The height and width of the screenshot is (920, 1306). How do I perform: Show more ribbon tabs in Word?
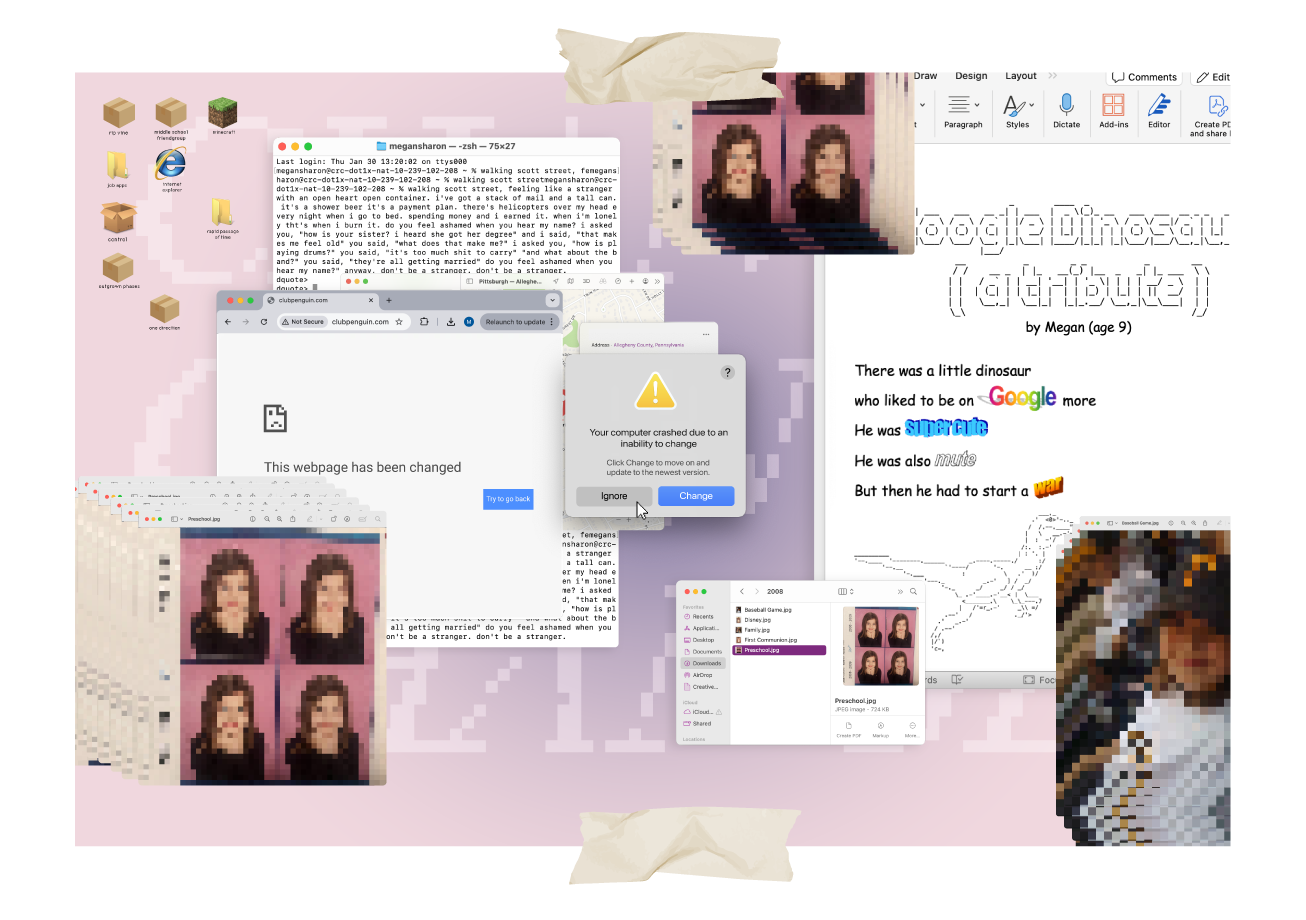click(x=1052, y=76)
